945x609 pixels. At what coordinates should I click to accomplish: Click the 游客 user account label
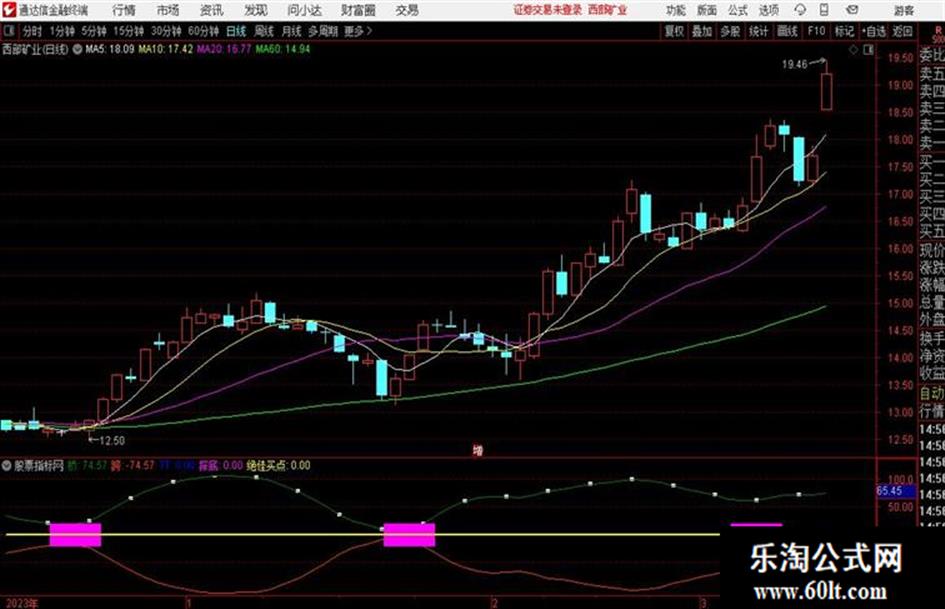(x=904, y=10)
